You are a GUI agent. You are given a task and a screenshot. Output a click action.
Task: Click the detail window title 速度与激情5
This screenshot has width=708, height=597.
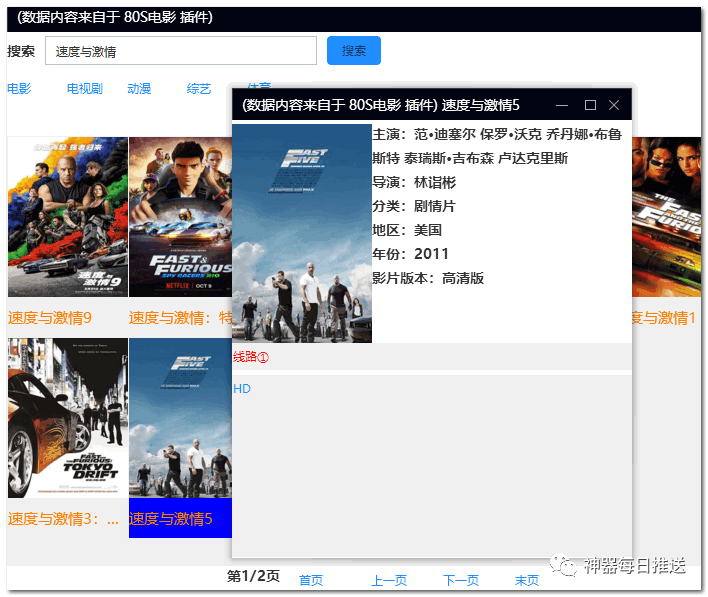click(480, 105)
